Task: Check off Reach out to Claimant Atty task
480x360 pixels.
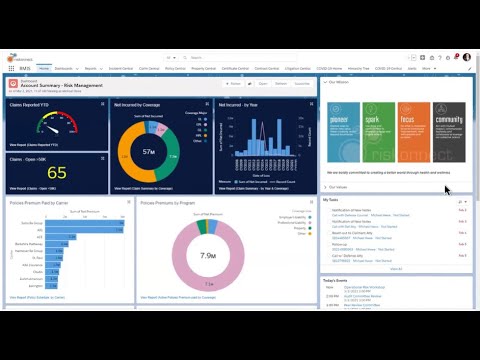Action: [328, 233]
